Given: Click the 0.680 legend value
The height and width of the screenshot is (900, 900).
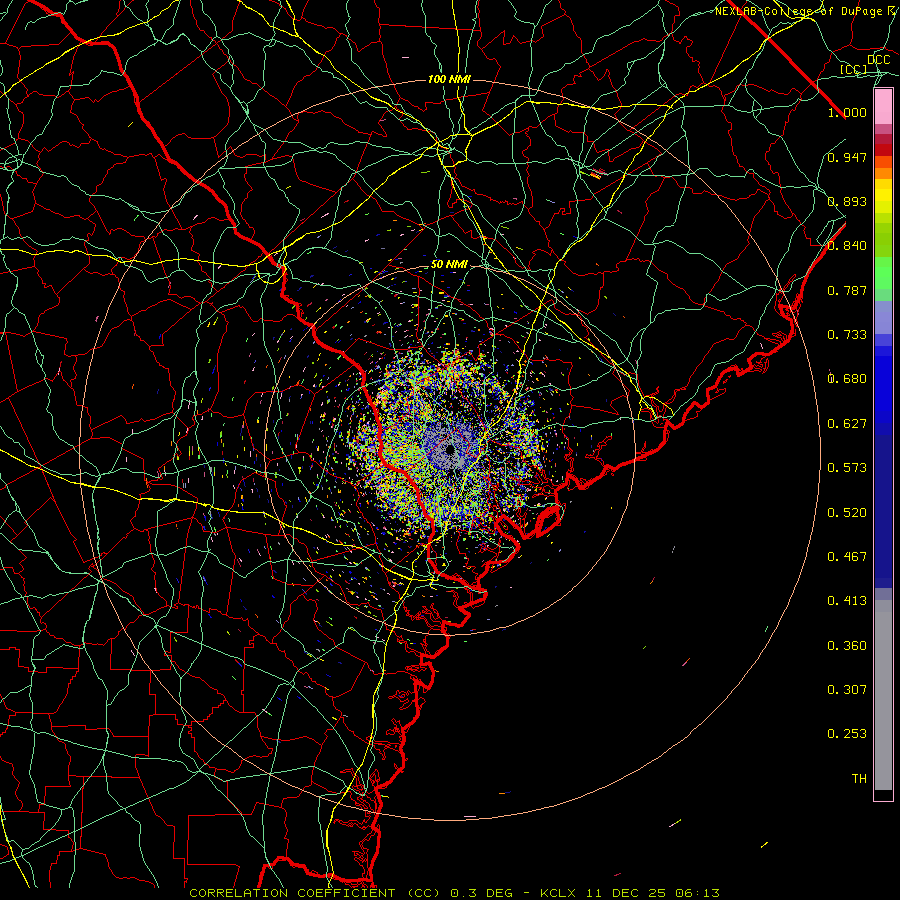Looking at the screenshot, I should point(847,379).
